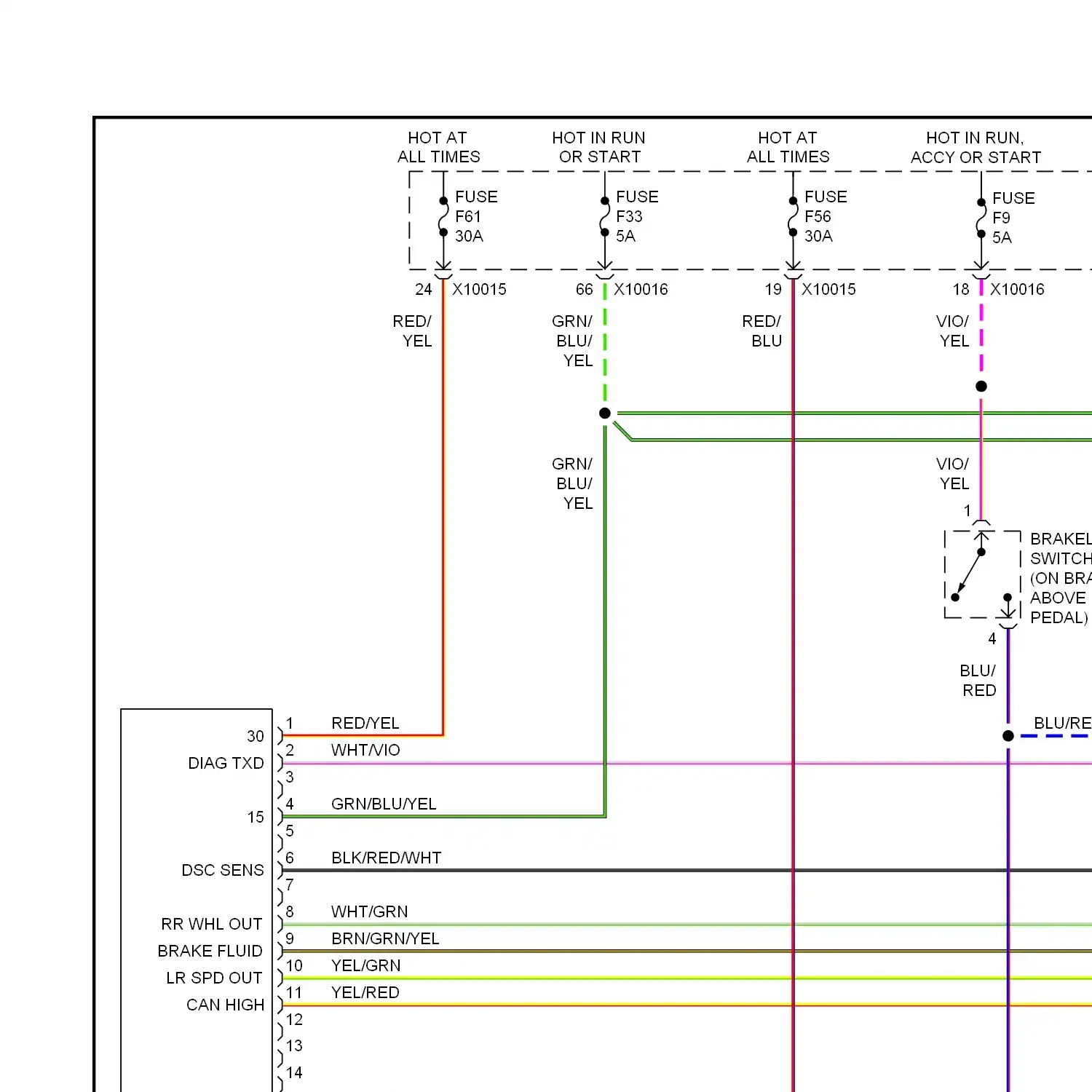The height and width of the screenshot is (1092, 1092).
Task: Click the FUSE F56 30A label
Action: [x=826, y=216]
